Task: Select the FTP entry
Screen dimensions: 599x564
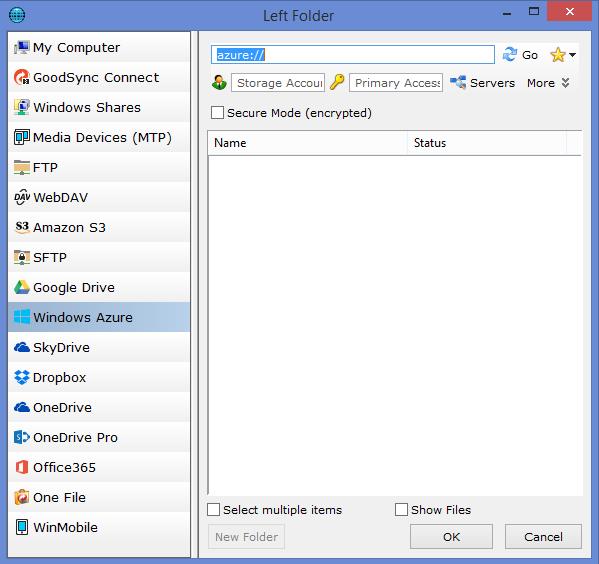Action: point(99,167)
